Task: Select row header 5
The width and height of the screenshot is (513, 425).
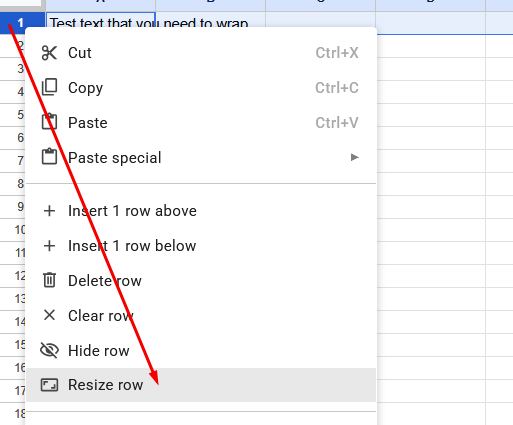Action: [13, 115]
